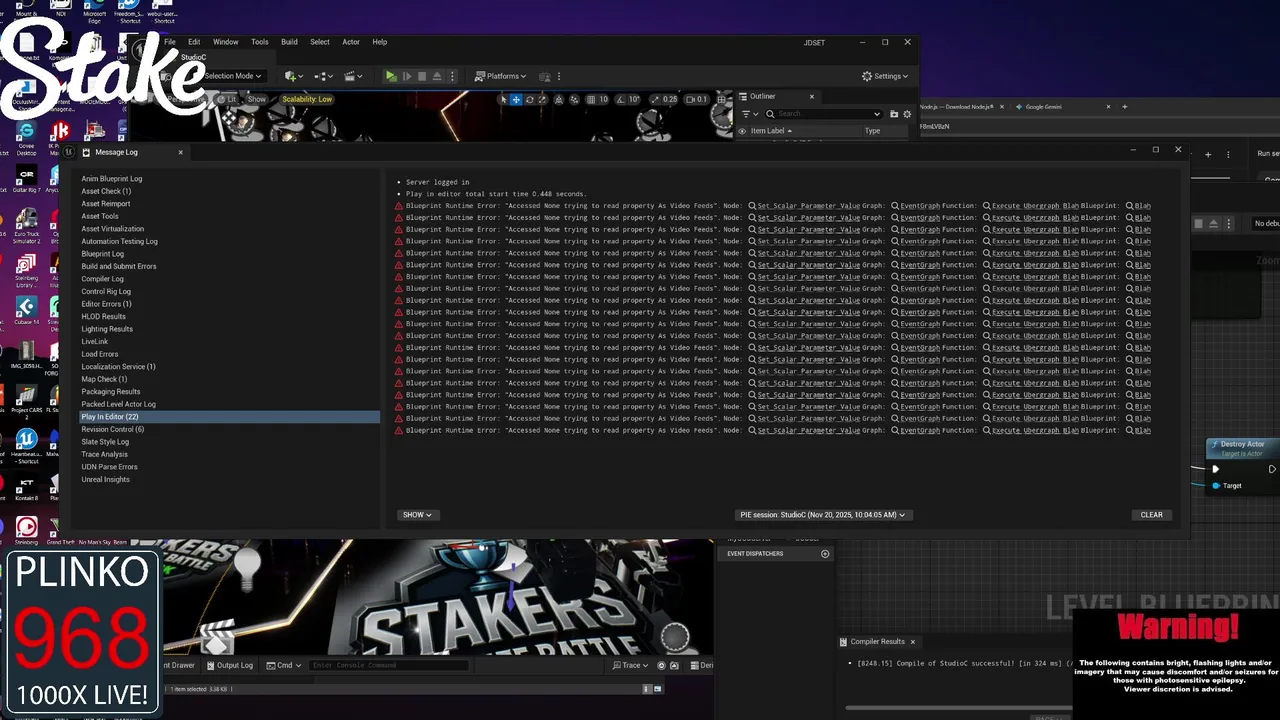Select the Scale gizmo tool
Viewport: 1280px width, 720px height.
(542, 99)
